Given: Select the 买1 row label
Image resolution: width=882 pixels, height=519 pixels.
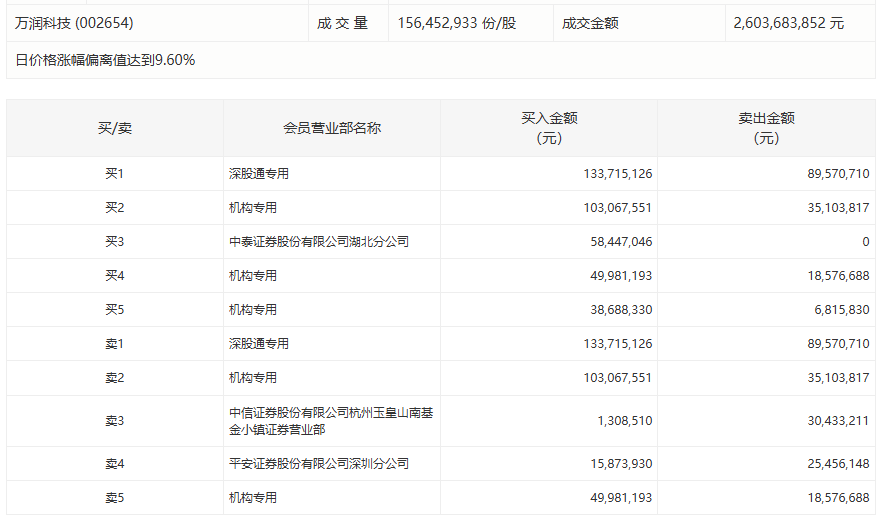Looking at the screenshot, I should (114, 174).
